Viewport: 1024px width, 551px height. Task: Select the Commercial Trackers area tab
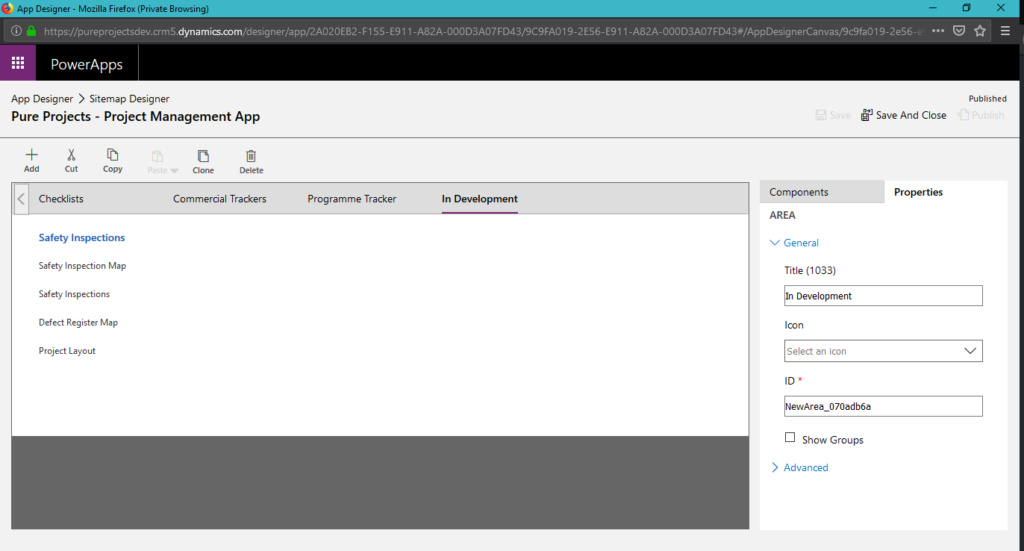(x=219, y=198)
